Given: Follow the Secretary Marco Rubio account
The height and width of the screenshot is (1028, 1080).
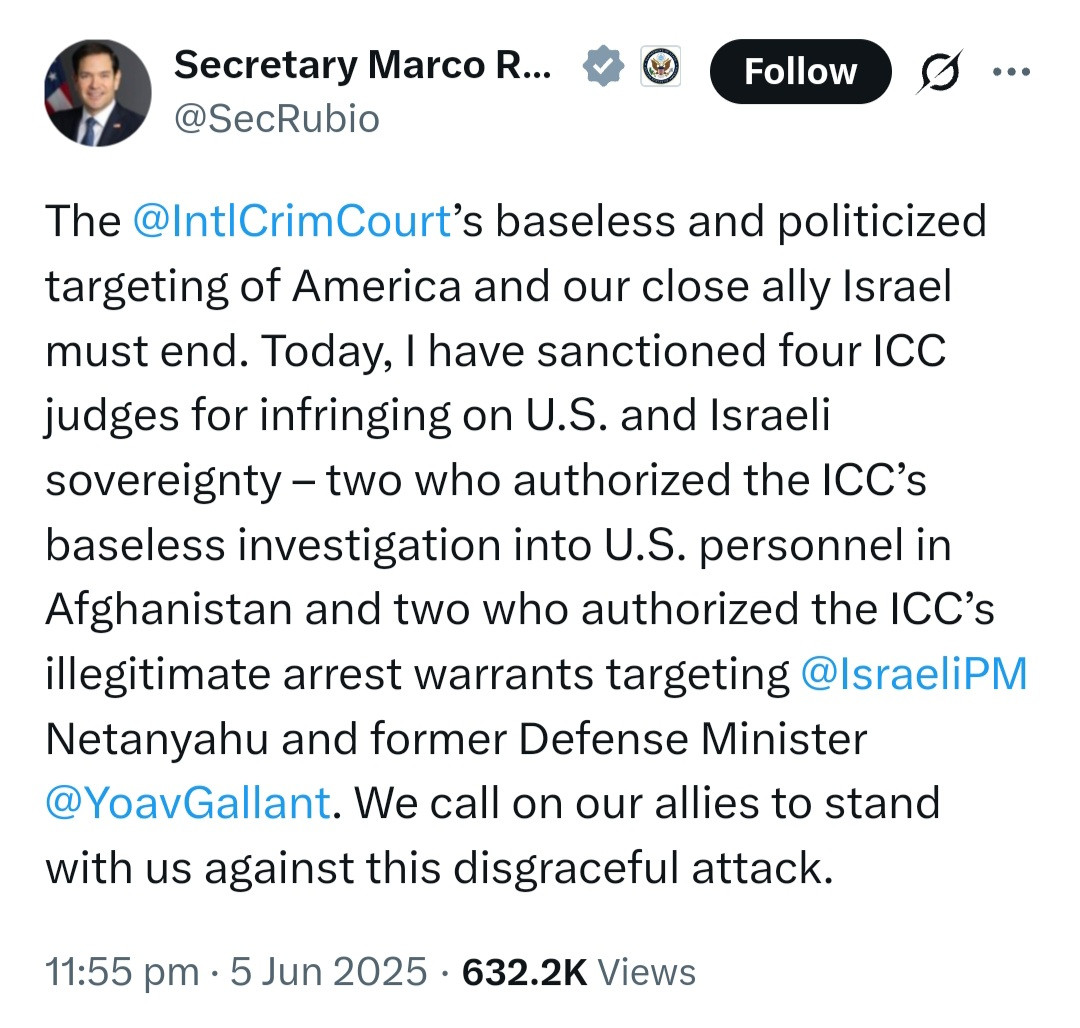Looking at the screenshot, I should tap(799, 72).
